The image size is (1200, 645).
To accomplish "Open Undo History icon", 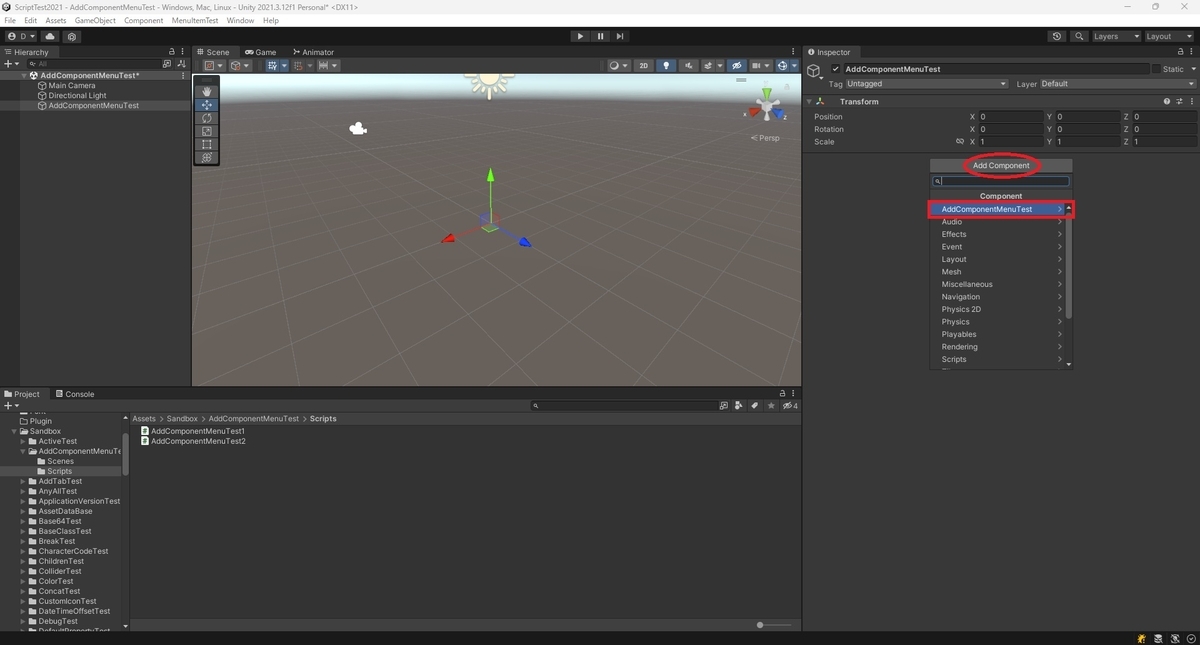I will tap(1057, 36).
